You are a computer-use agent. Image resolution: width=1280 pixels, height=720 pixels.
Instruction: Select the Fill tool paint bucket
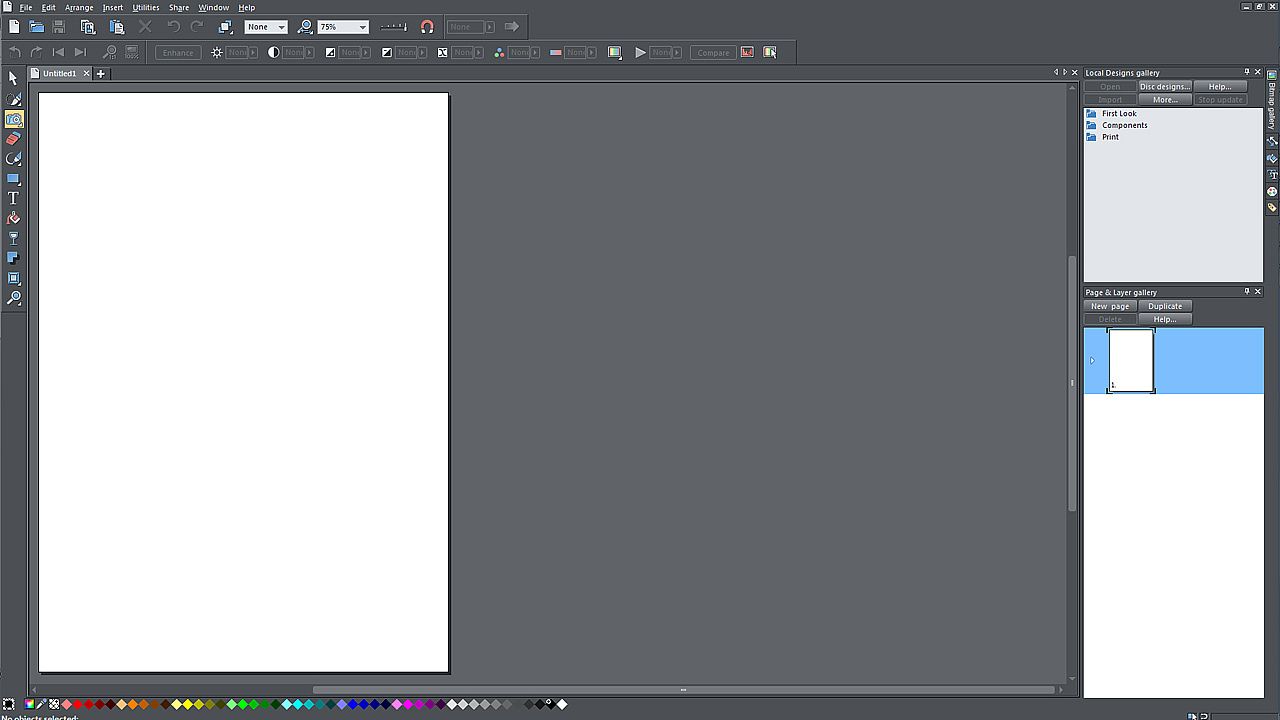click(13, 218)
